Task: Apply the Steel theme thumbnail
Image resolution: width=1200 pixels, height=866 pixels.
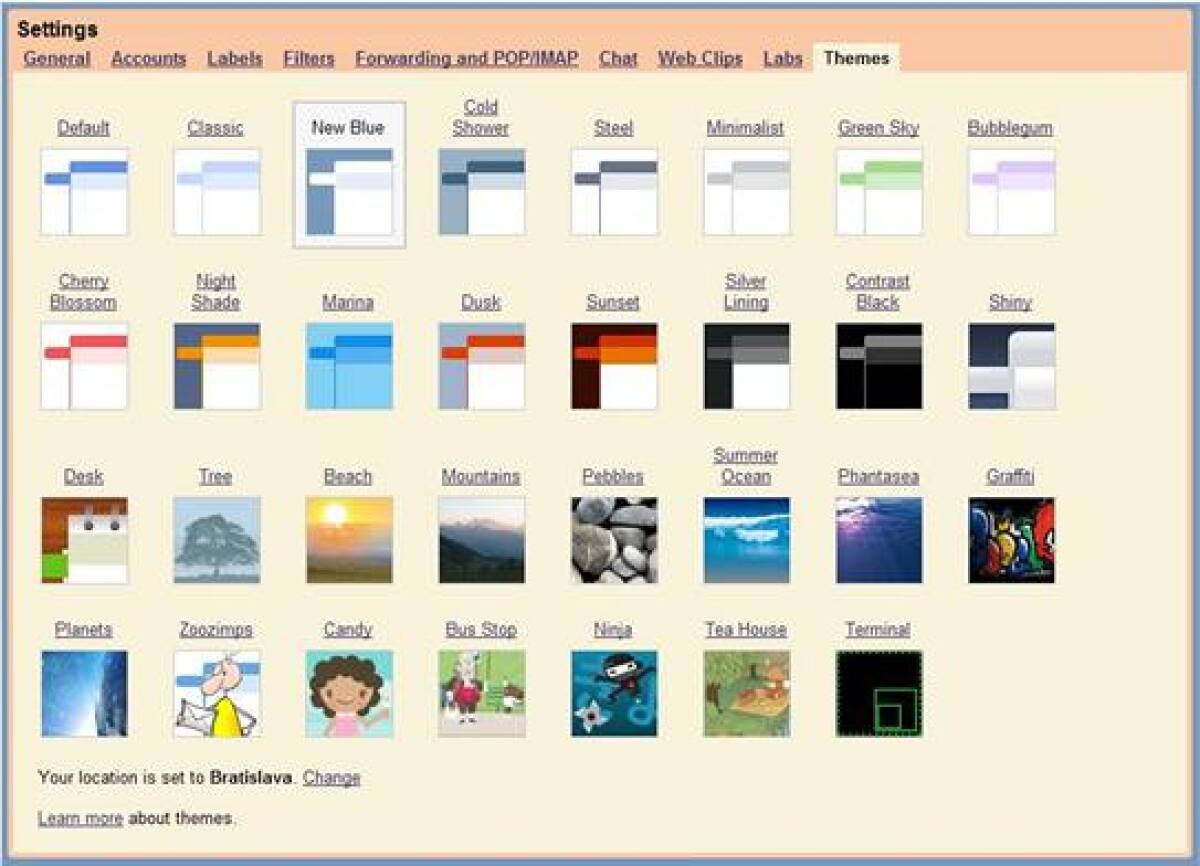Action: [614, 192]
